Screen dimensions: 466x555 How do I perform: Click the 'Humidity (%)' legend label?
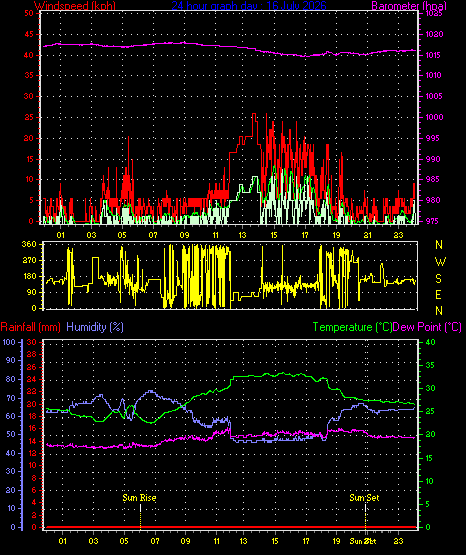click(x=95, y=327)
